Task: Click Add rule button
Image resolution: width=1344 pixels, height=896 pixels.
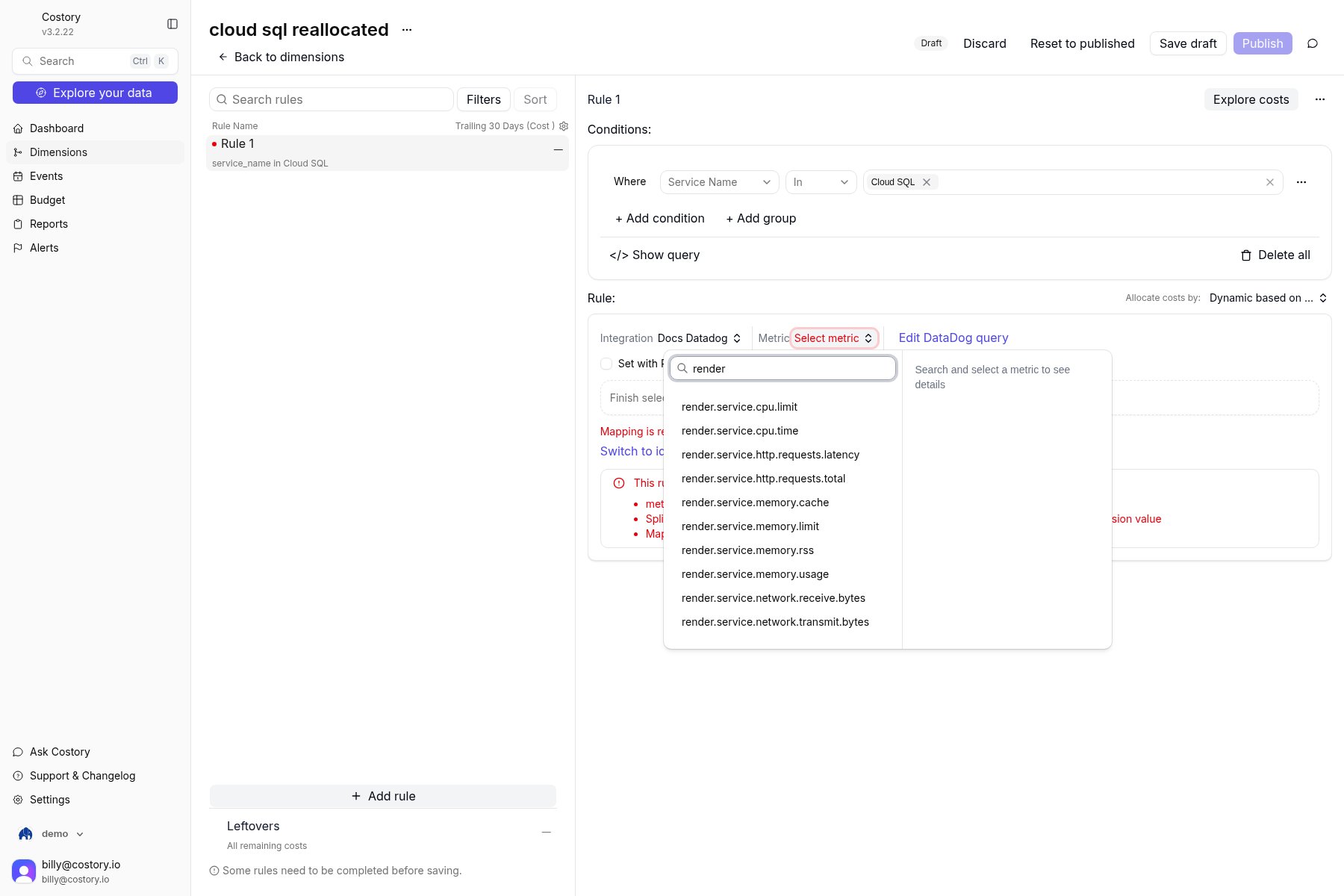Action: coord(383,796)
